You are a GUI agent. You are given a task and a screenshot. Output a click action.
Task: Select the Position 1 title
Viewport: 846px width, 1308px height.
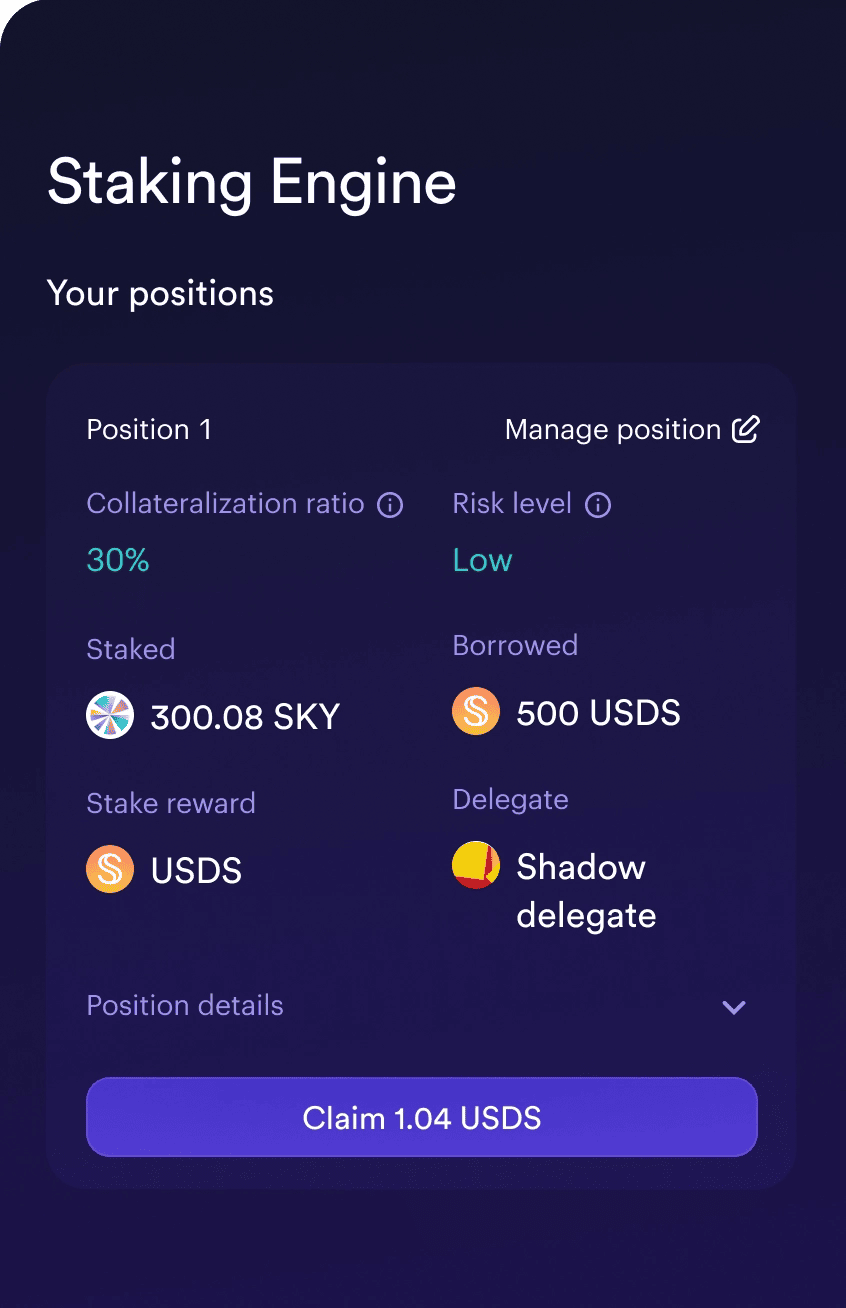(149, 430)
